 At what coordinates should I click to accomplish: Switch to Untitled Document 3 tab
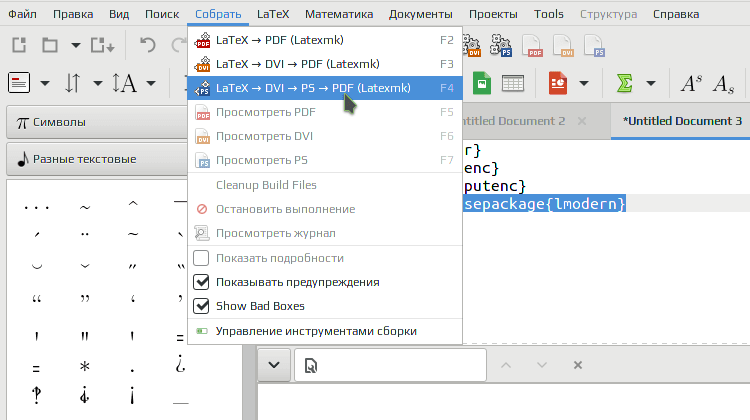[x=682, y=121]
